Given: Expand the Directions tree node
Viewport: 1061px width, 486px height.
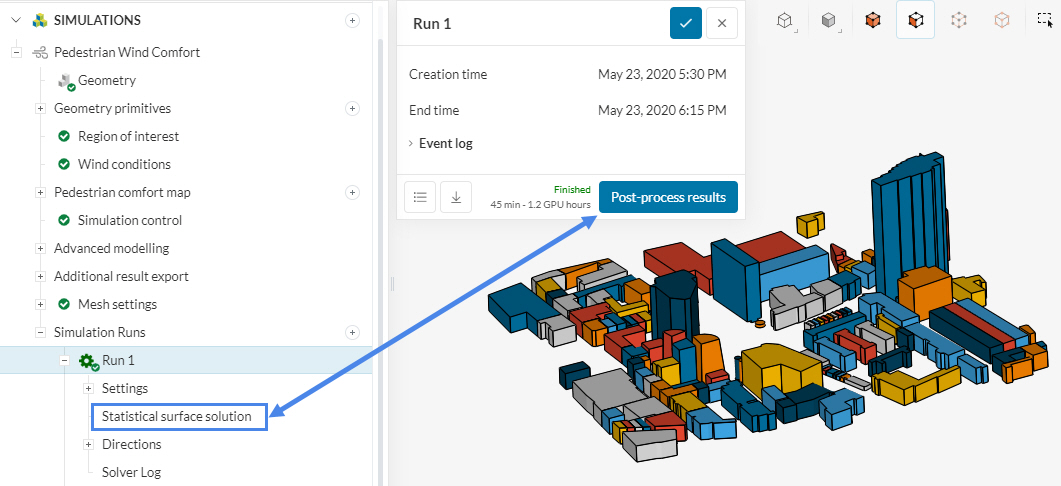Looking at the screenshot, I should tap(88, 444).
